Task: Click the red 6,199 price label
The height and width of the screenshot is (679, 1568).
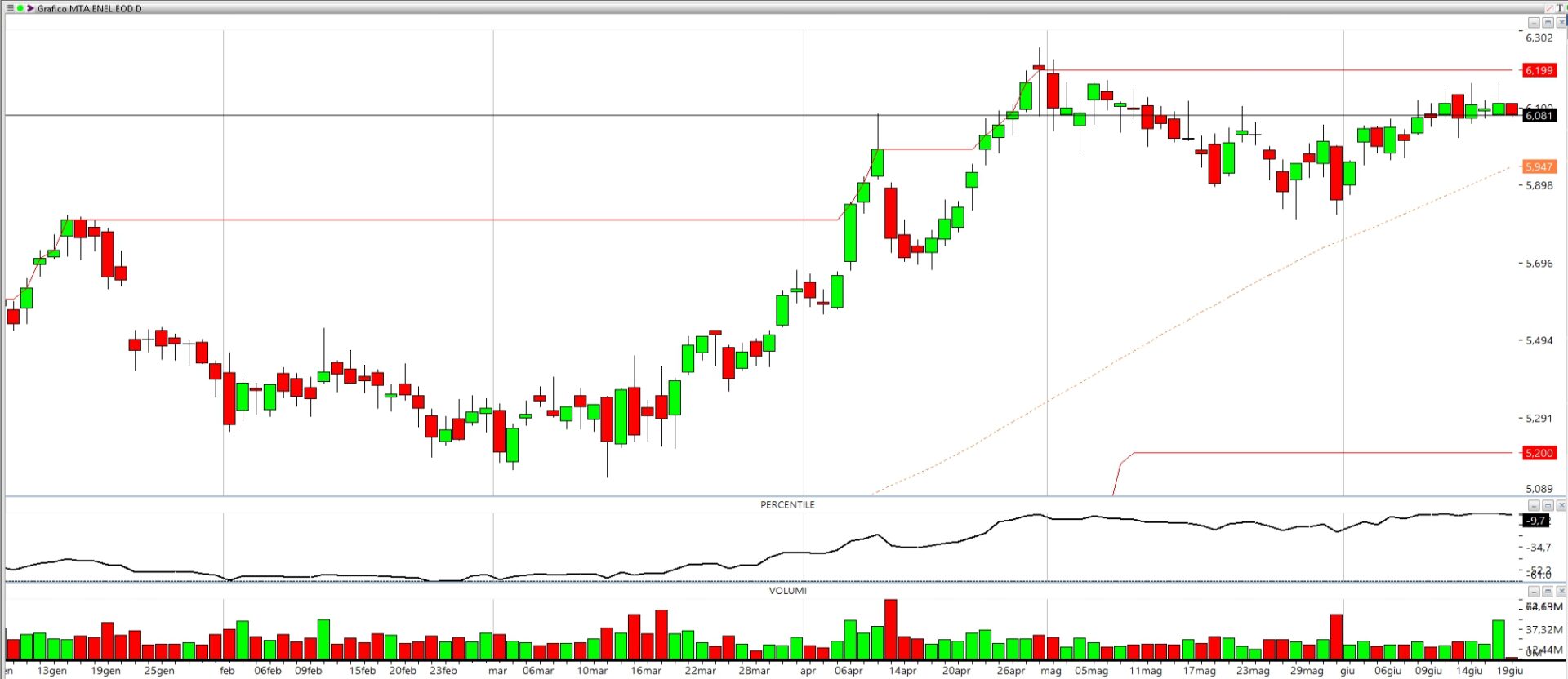Action: 1539,70
